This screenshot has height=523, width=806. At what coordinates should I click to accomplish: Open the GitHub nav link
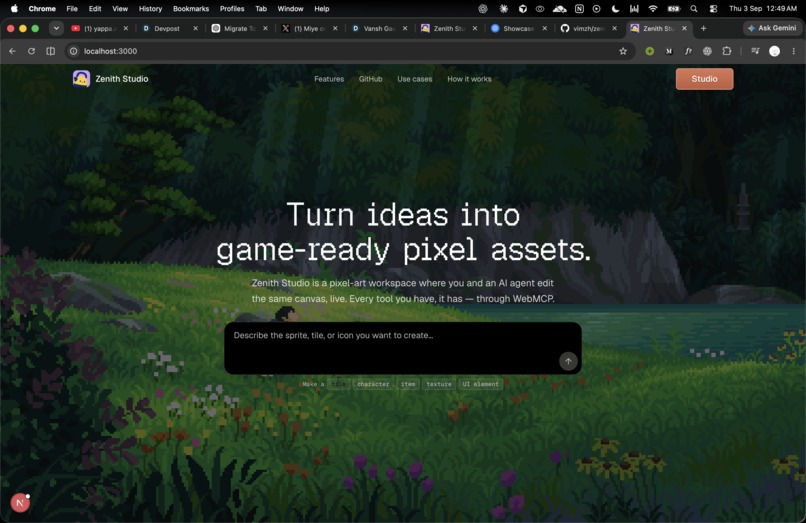coord(370,79)
